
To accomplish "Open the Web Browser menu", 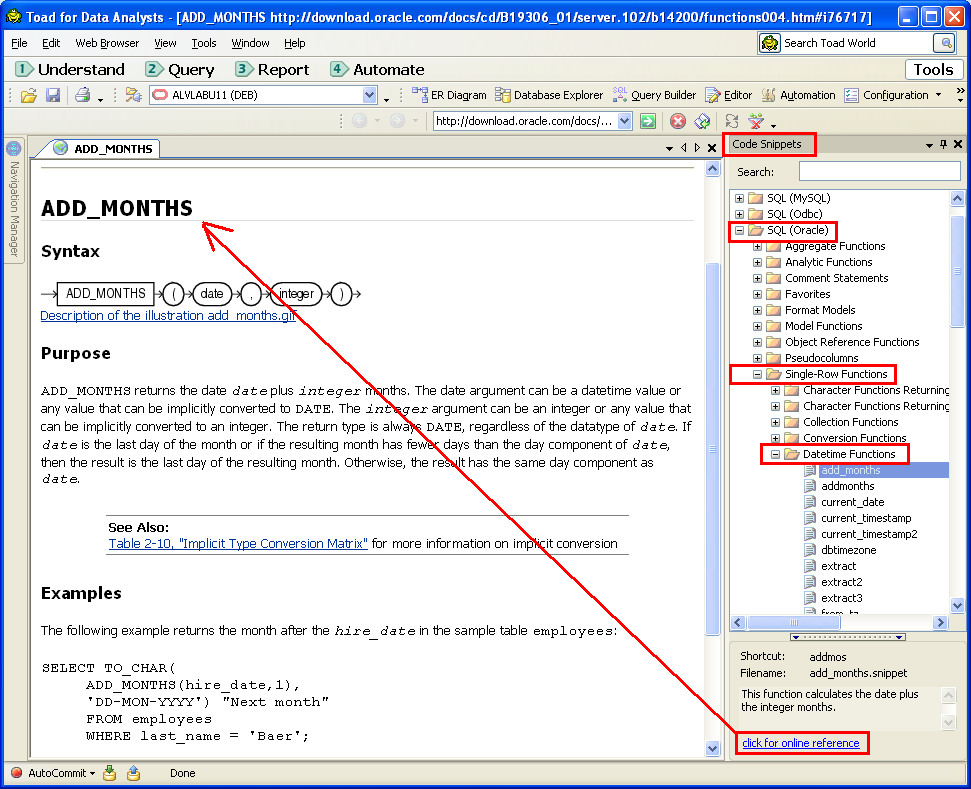I will [107, 43].
